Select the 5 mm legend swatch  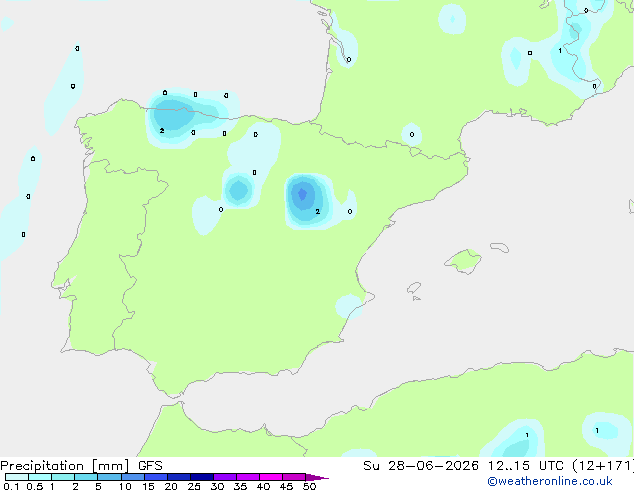point(109,477)
